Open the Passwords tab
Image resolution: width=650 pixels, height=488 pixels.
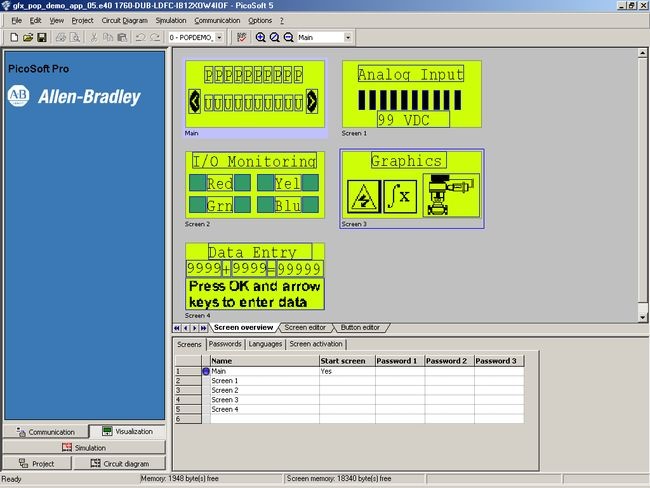pos(225,344)
